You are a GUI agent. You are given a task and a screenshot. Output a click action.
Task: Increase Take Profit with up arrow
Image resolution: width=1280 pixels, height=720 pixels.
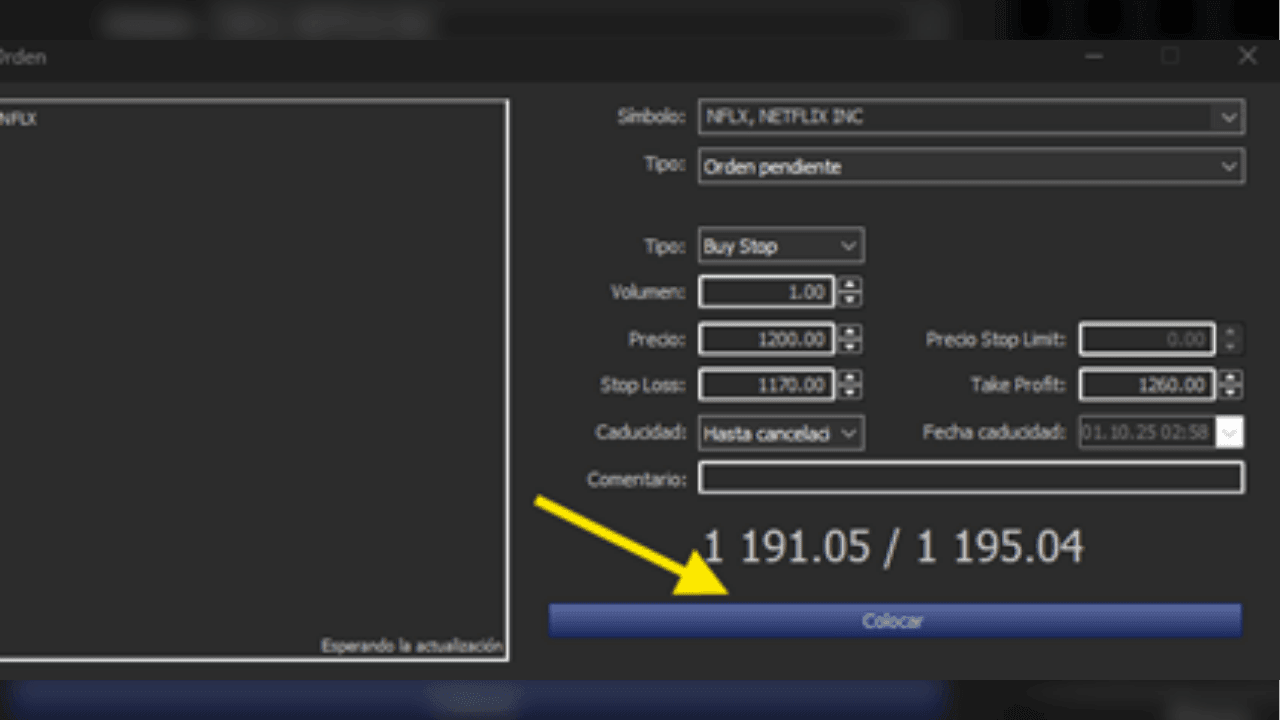tap(1231, 378)
